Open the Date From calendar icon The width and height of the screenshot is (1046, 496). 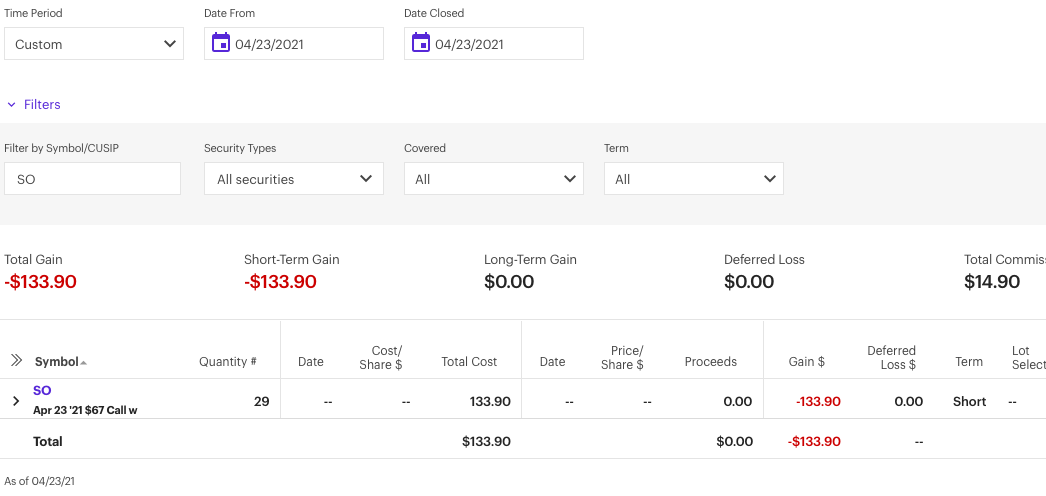point(221,43)
